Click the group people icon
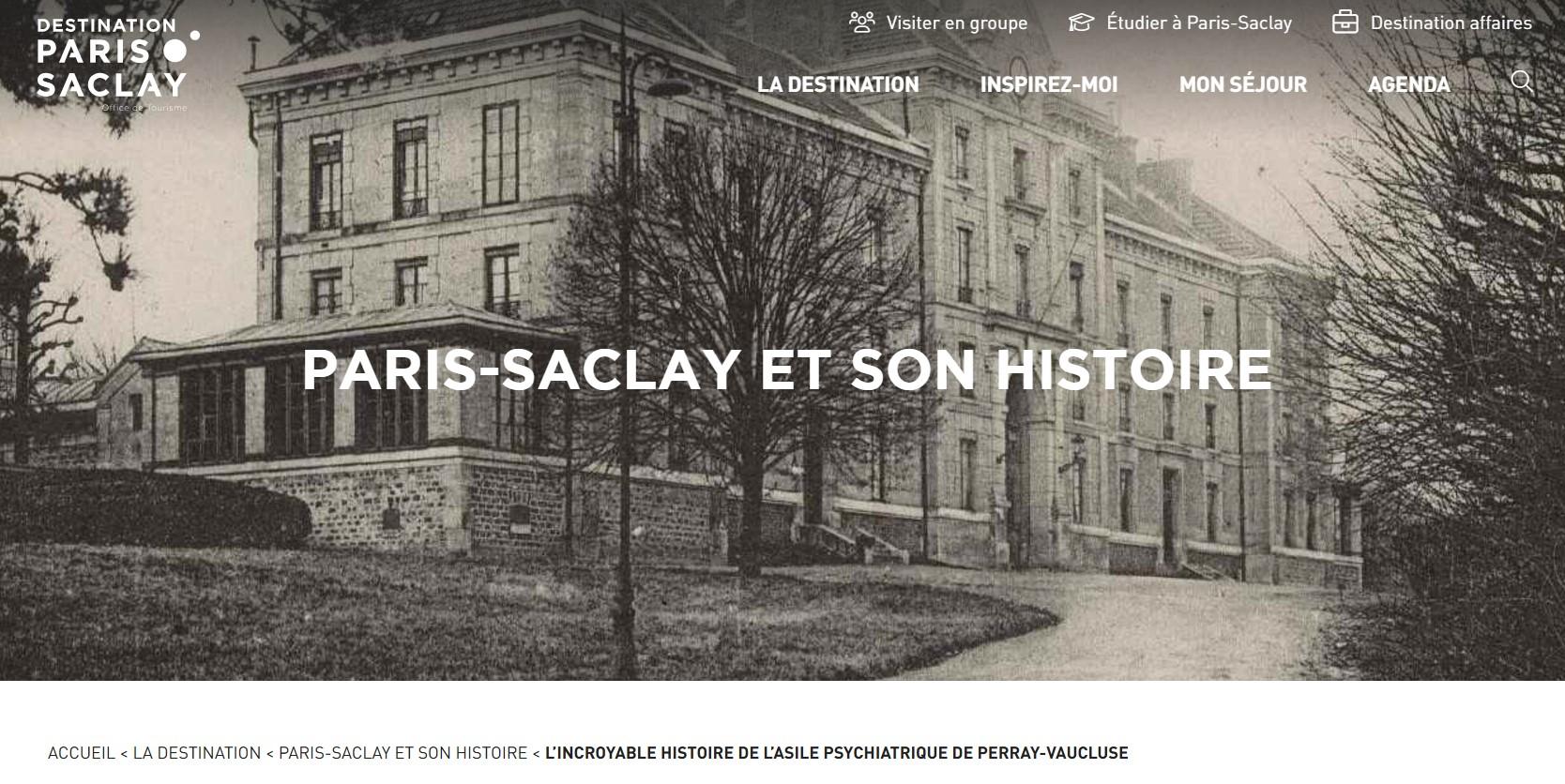The image size is (1565, 784). [x=861, y=22]
